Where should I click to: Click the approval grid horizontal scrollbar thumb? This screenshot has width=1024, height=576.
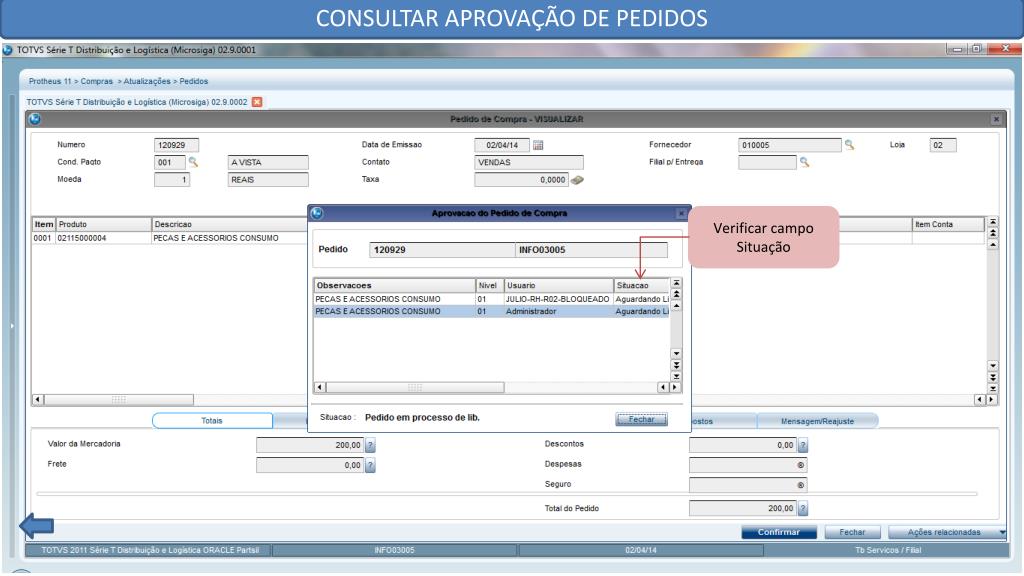pyautogui.click(x=415, y=387)
